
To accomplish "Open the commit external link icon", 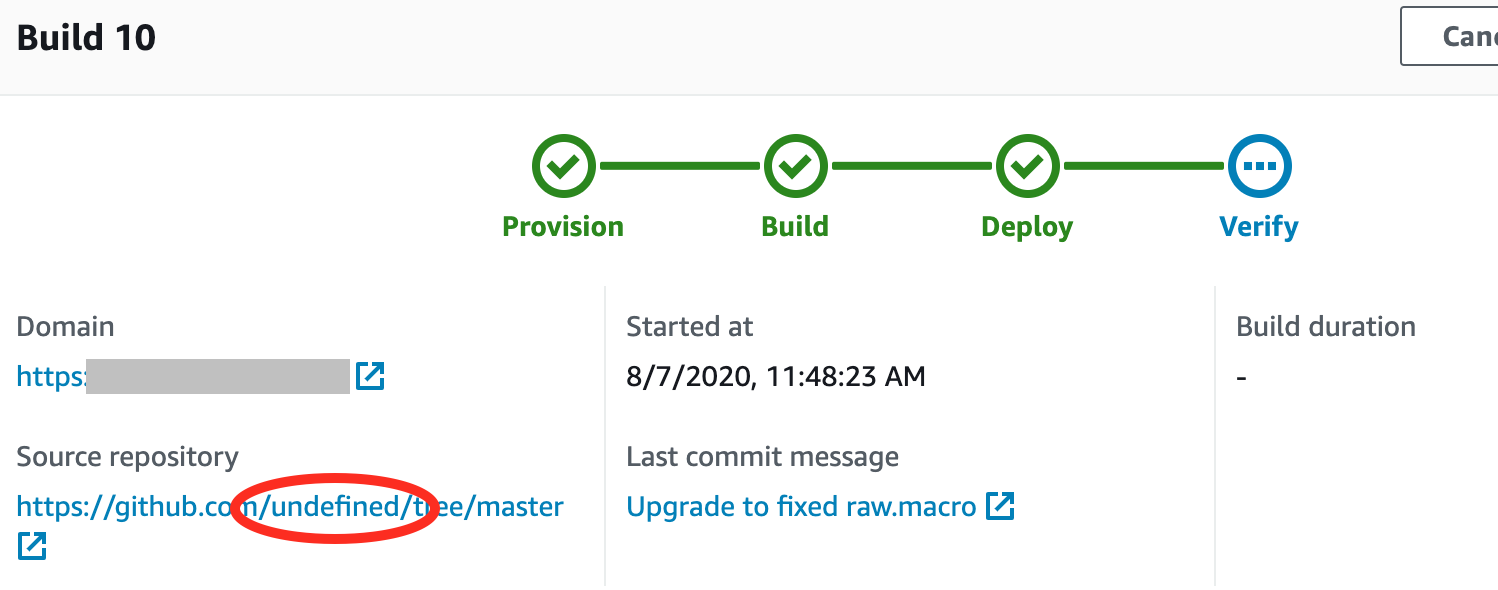I will (x=1001, y=506).
